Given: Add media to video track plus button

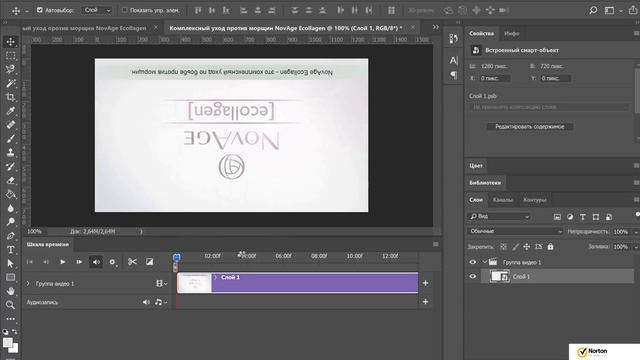Looking at the screenshot, I should point(425,283).
